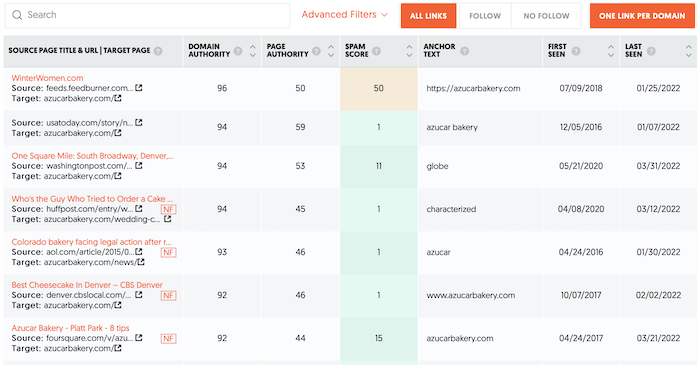The height and width of the screenshot is (365, 700).
Task: Click last seen date 03/31/2022
Action: point(658,166)
